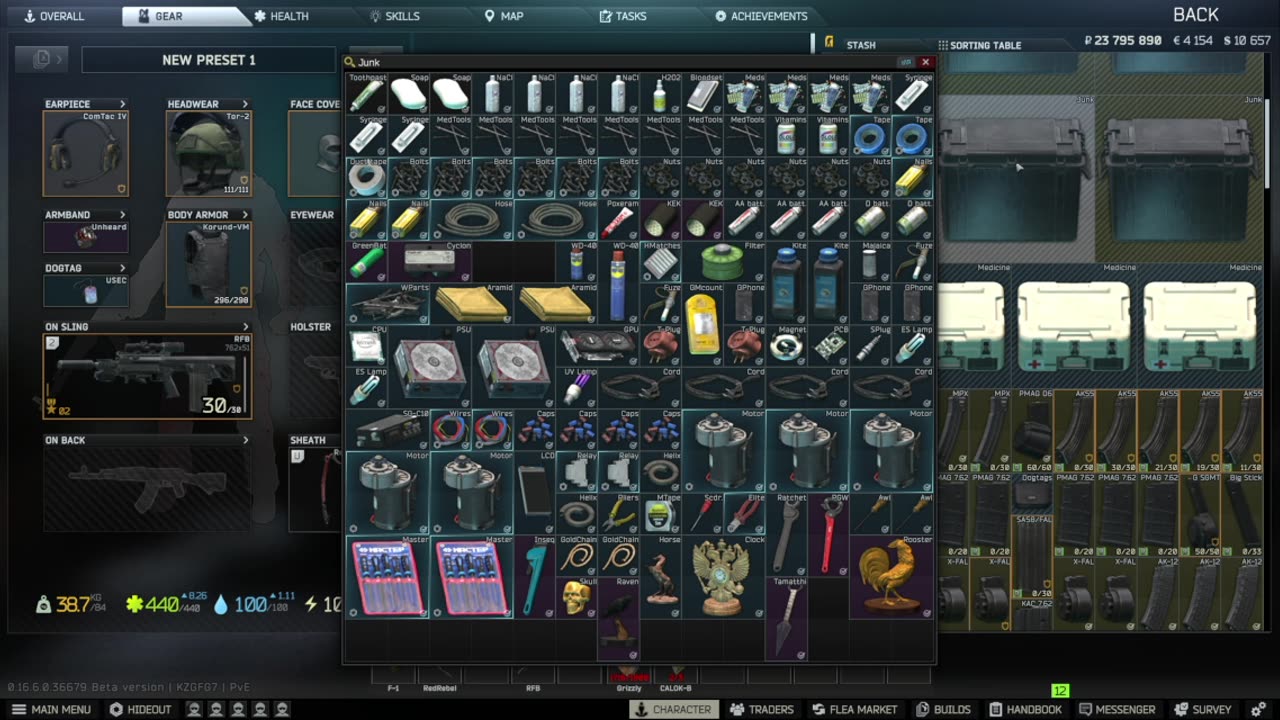Select the golden Rooster figurine
Screen dimensions: 1280x720
(x=892, y=576)
